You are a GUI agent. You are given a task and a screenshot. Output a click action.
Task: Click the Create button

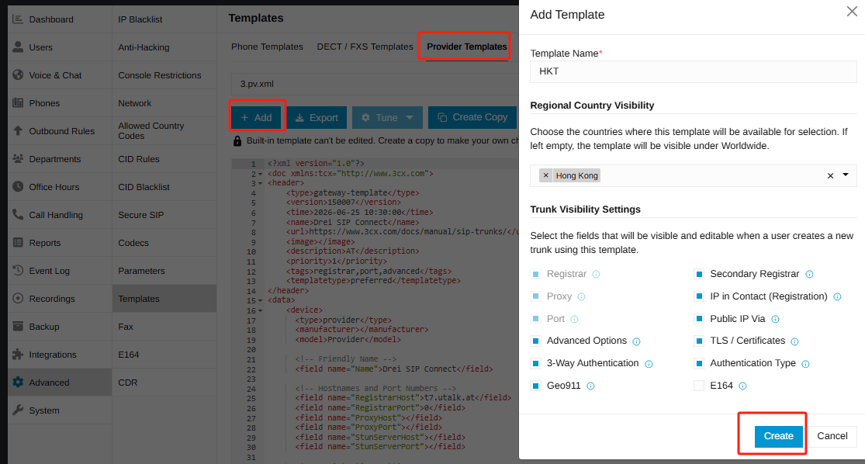(x=778, y=436)
